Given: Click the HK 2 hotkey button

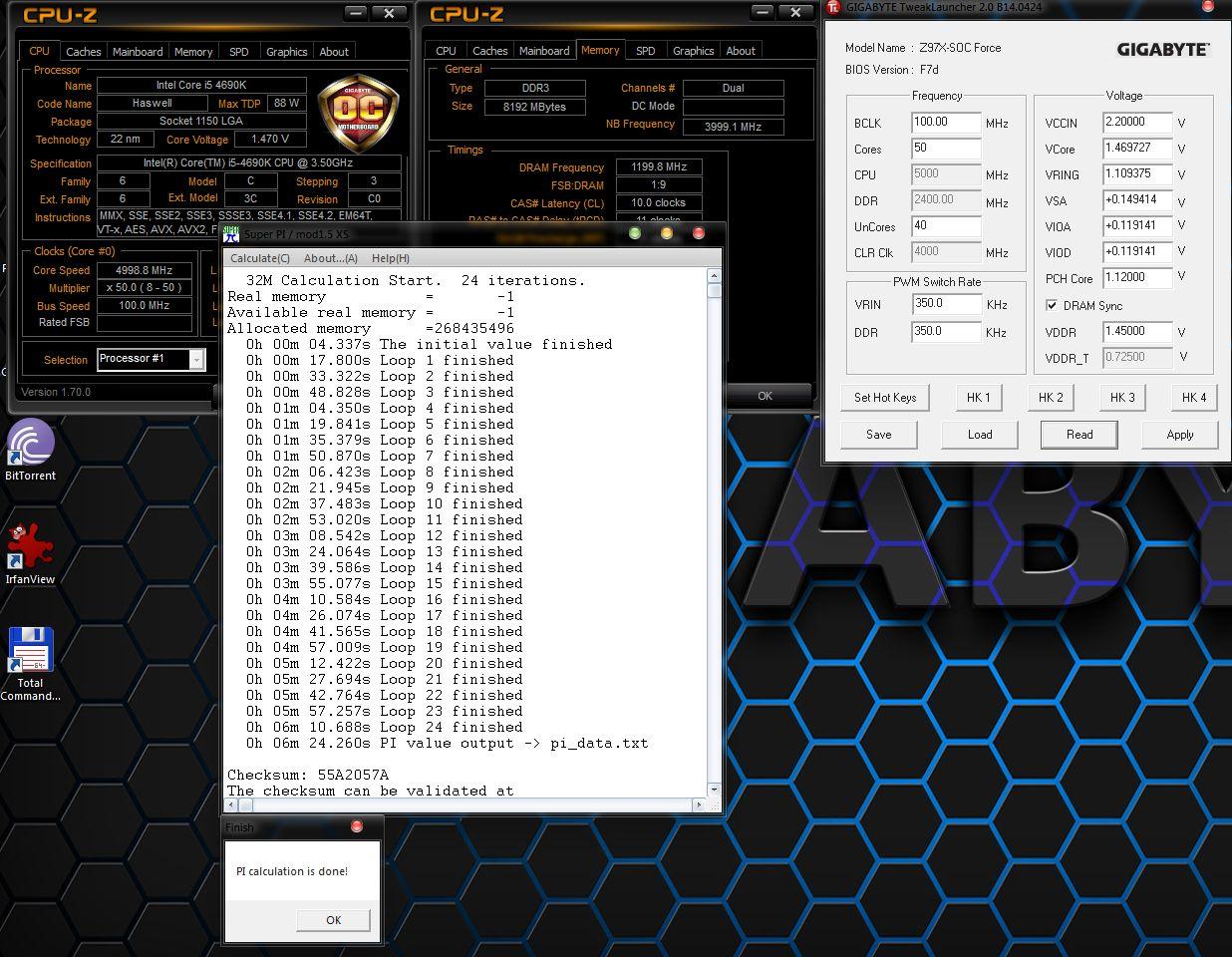Looking at the screenshot, I should click(x=1051, y=398).
